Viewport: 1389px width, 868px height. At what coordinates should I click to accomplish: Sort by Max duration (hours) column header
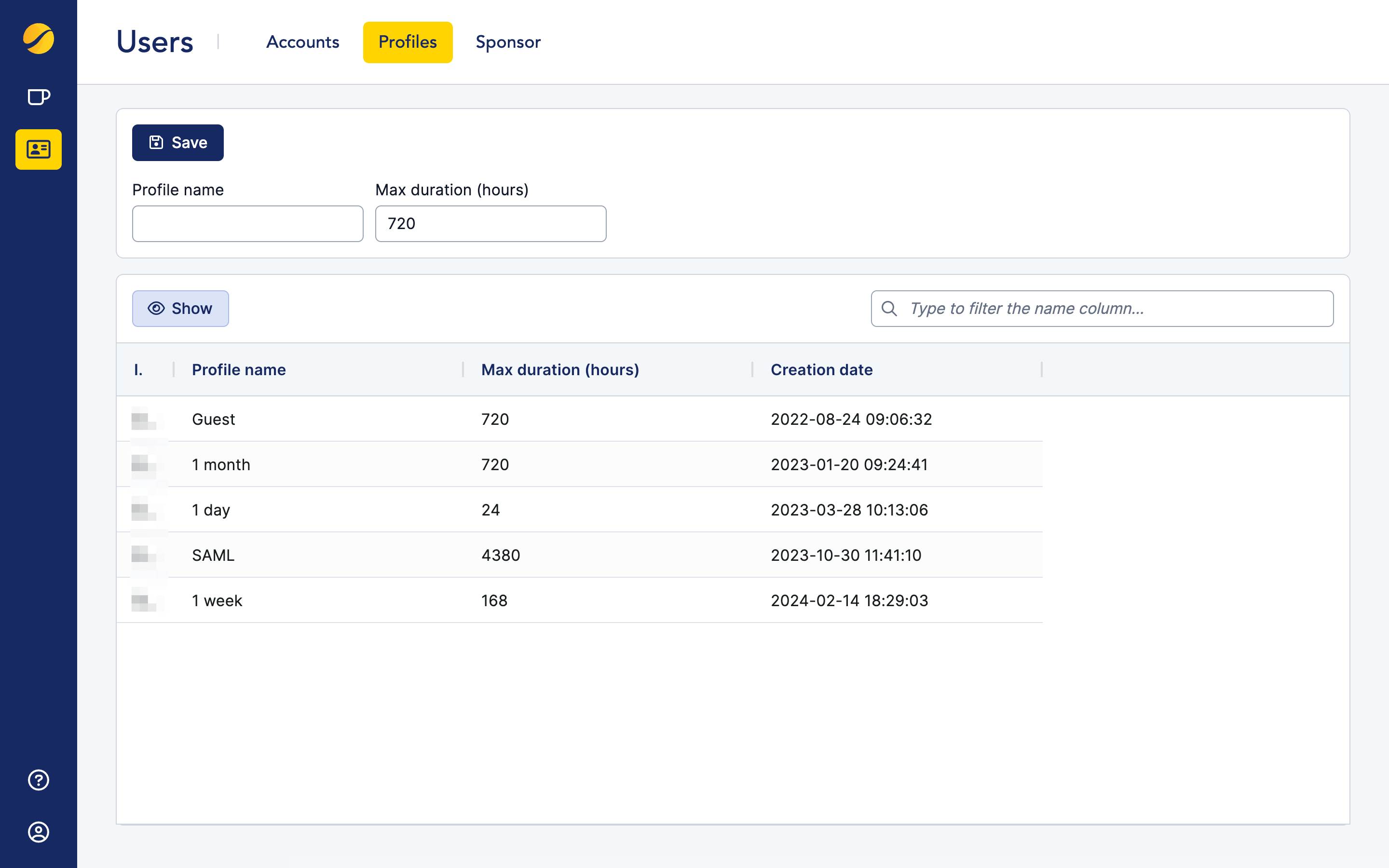(x=560, y=370)
